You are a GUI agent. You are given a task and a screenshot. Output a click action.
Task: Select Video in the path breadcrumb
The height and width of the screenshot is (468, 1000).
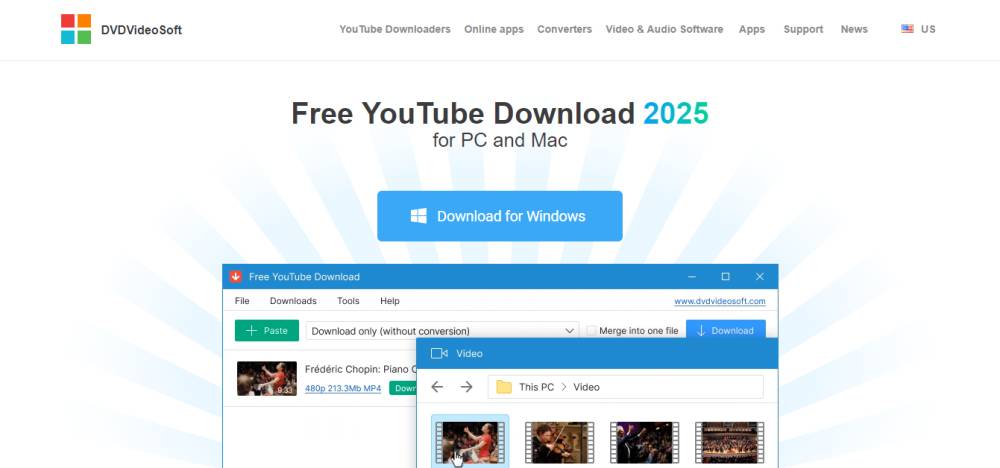point(586,387)
